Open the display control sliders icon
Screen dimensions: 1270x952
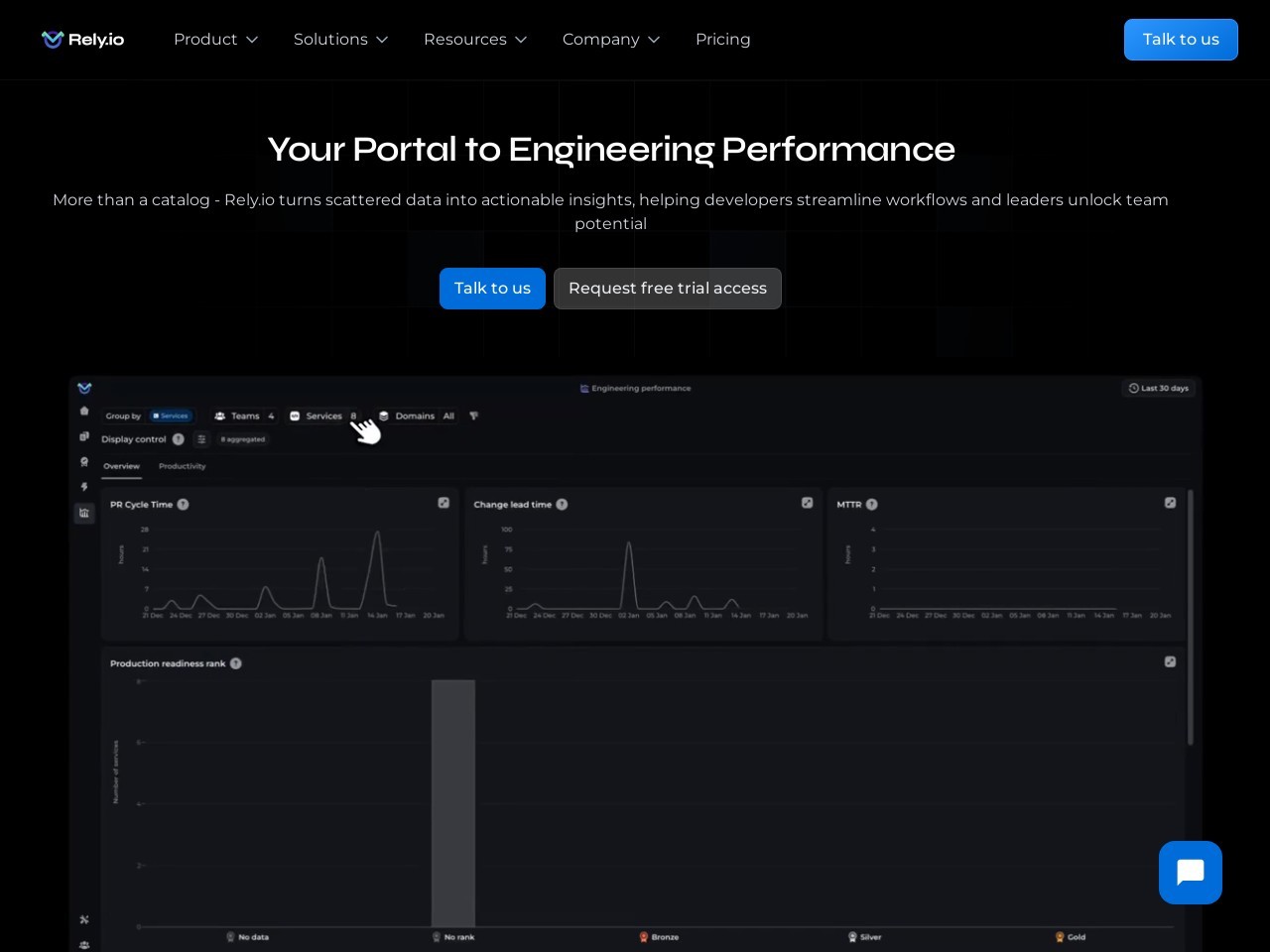(x=201, y=439)
